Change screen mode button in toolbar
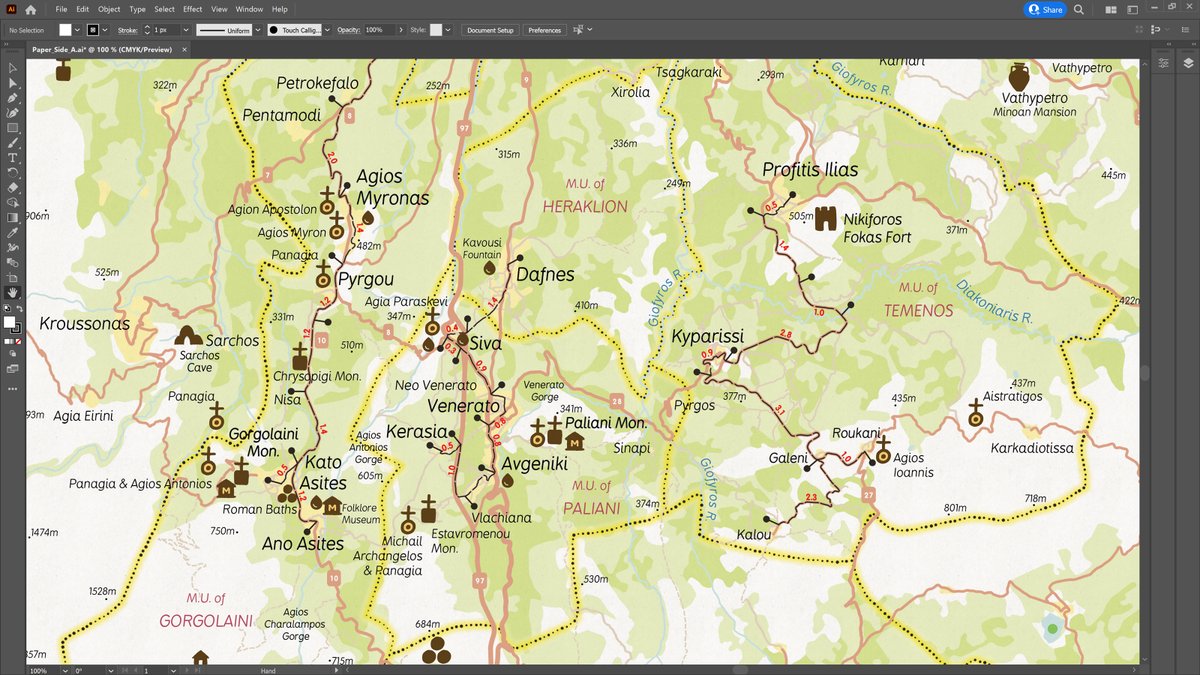 point(13,368)
